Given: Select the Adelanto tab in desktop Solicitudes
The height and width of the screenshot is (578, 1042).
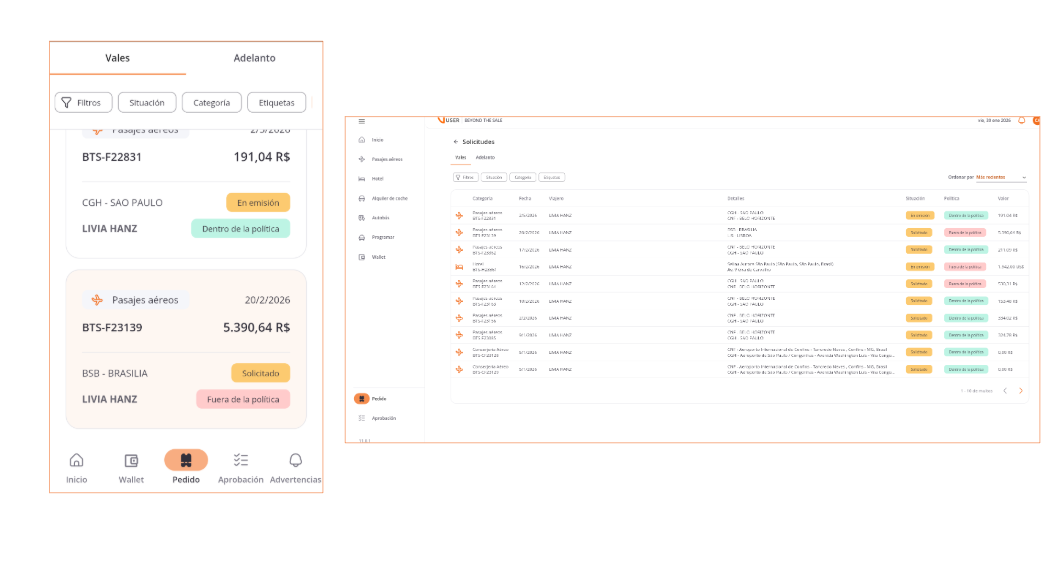Looking at the screenshot, I should tap(485, 157).
